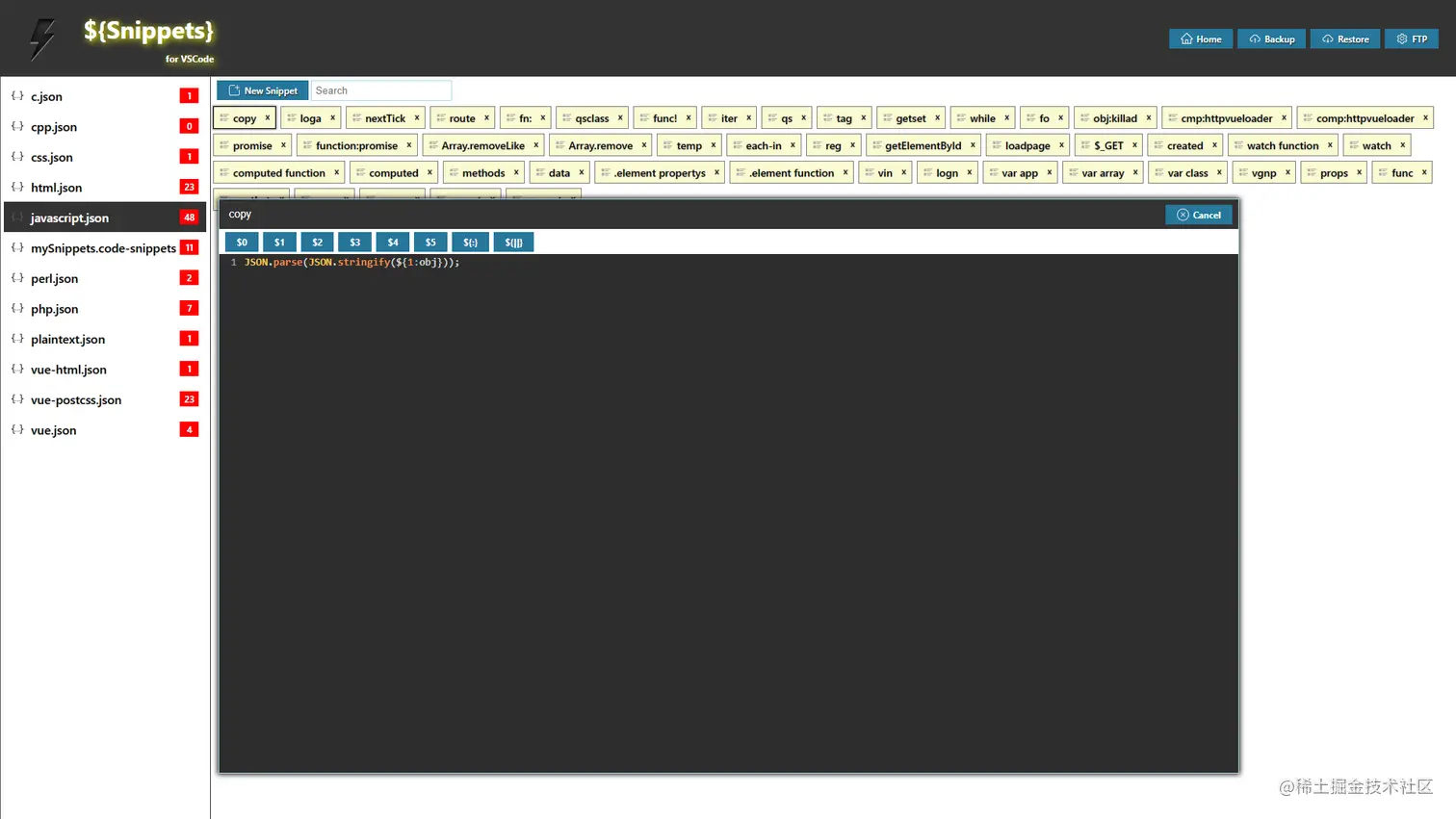Screen dimensions: 1456x819
Task: Open plaintext.json in sidebar
Action: pyautogui.click(x=105, y=339)
